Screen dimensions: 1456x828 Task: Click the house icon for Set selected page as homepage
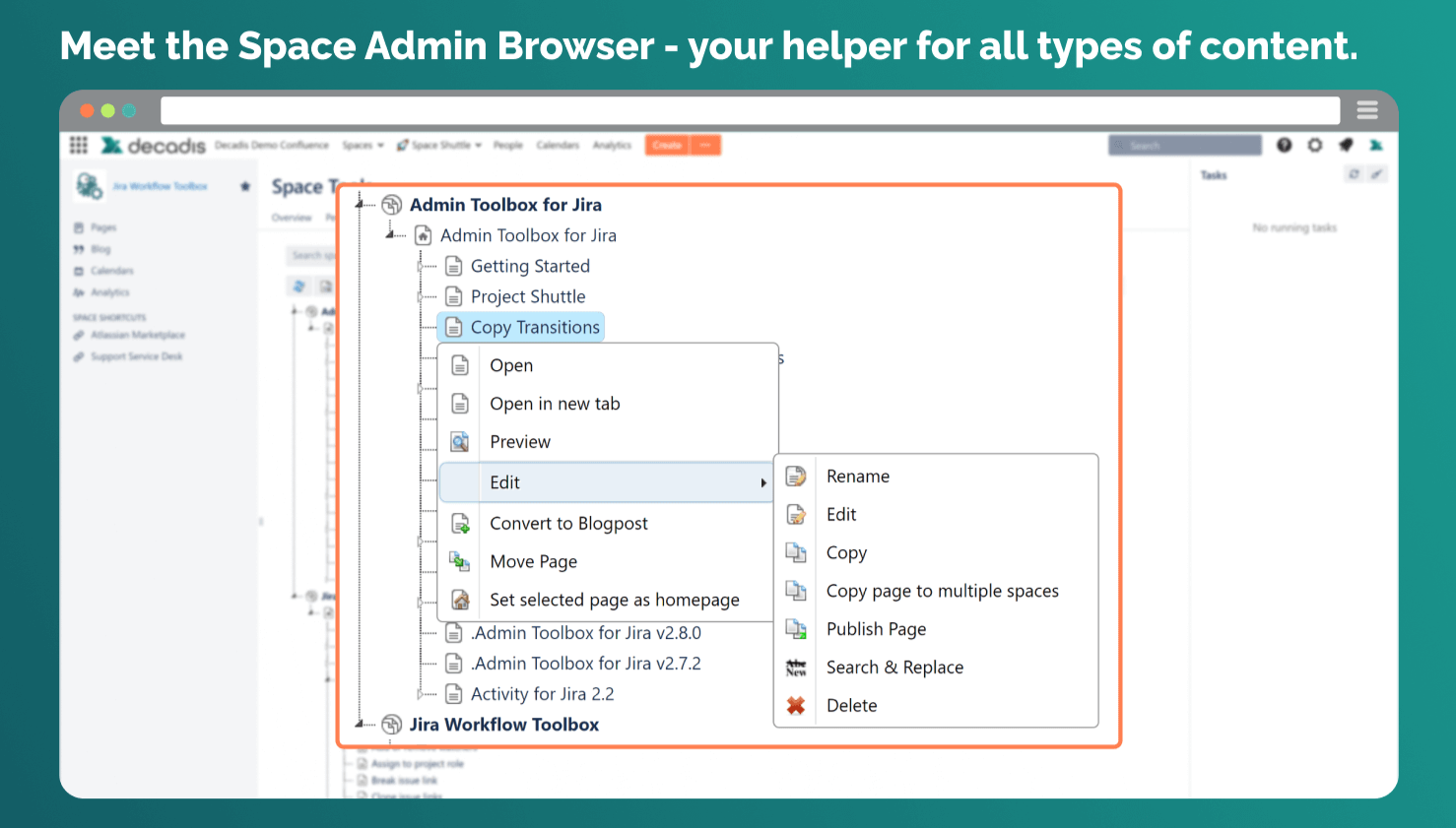click(x=460, y=600)
